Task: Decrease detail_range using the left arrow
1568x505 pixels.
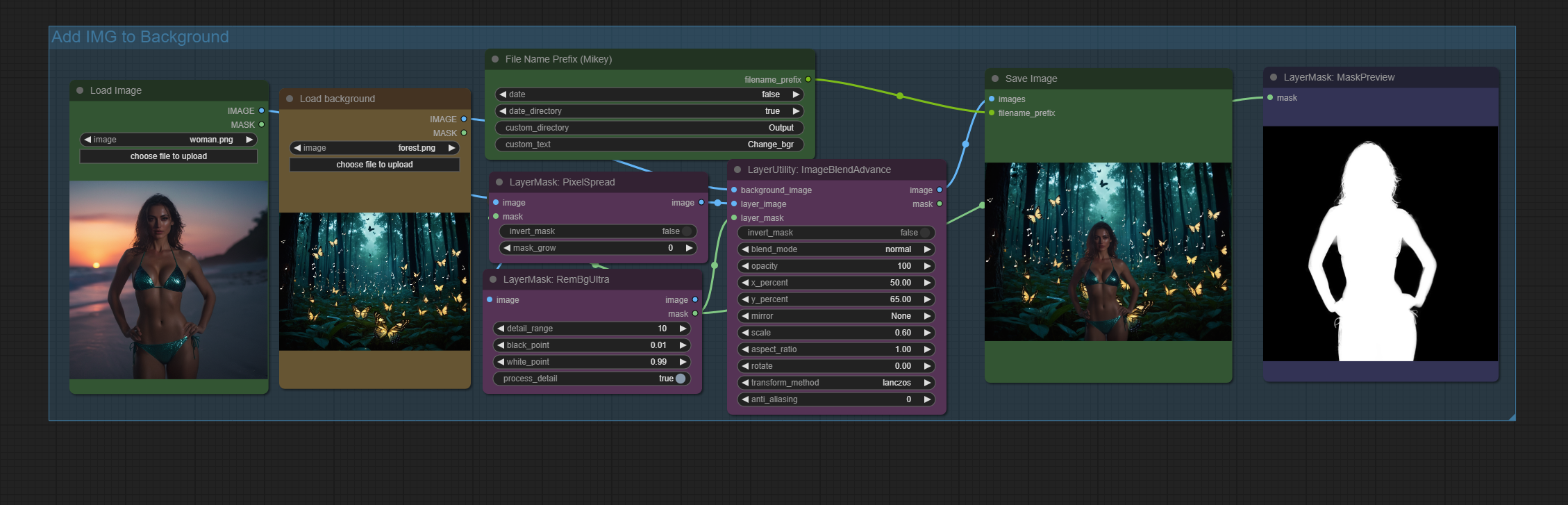Action: coord(501,329)
